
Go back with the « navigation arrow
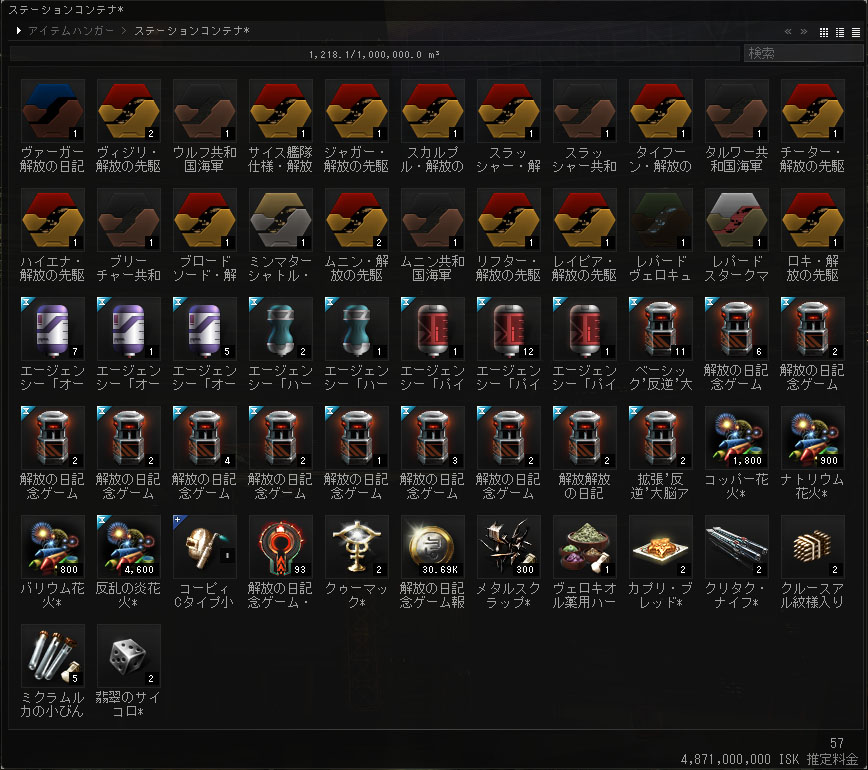(x=788, y=32)
